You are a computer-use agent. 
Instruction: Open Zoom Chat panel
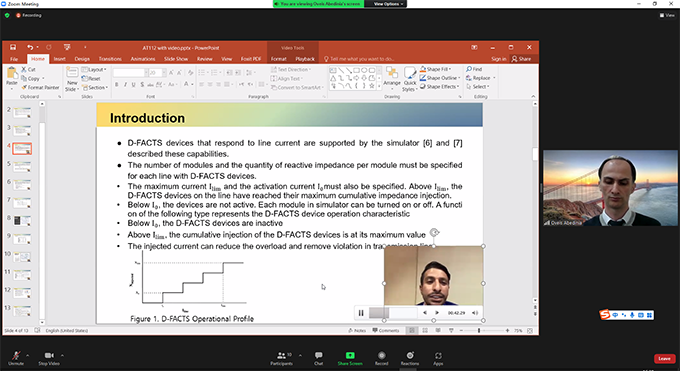click(x=318, y=358)
